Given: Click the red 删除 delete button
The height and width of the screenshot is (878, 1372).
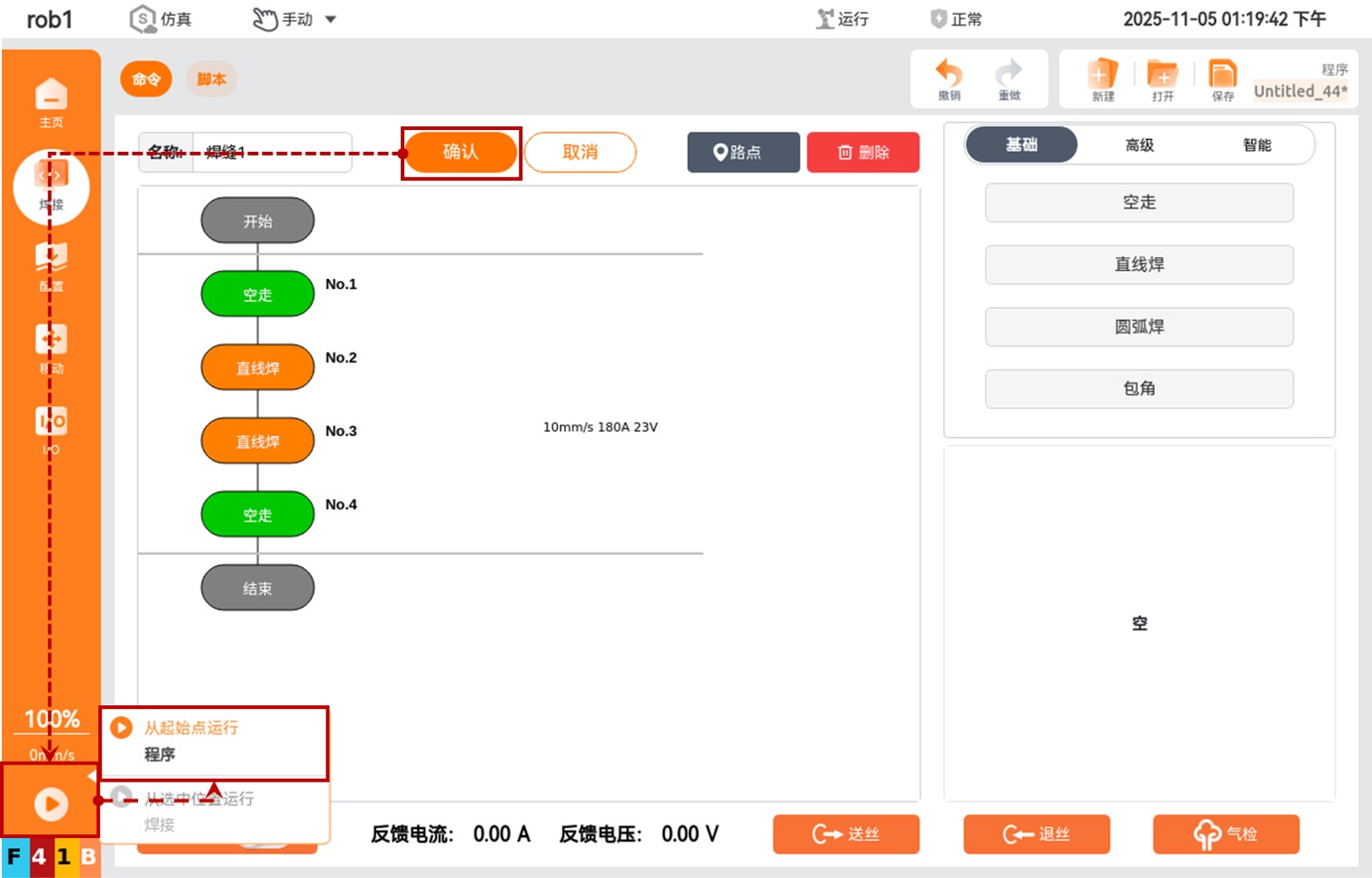Looking at the screenshot, I should click(862, 153).
